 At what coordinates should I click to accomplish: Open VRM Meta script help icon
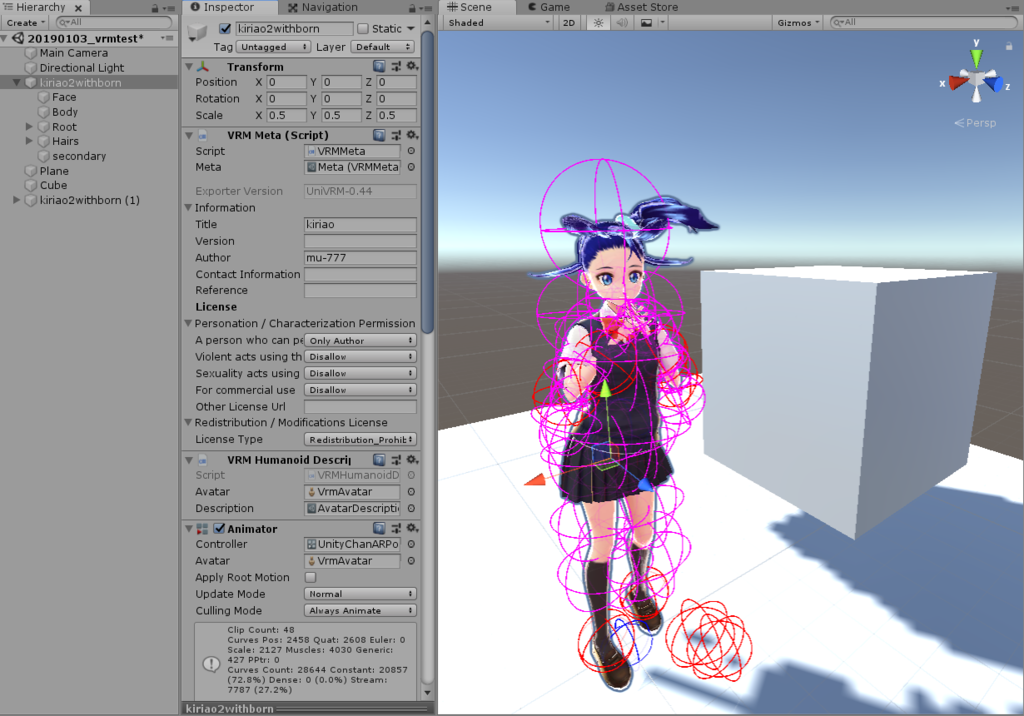click(379, 135)
